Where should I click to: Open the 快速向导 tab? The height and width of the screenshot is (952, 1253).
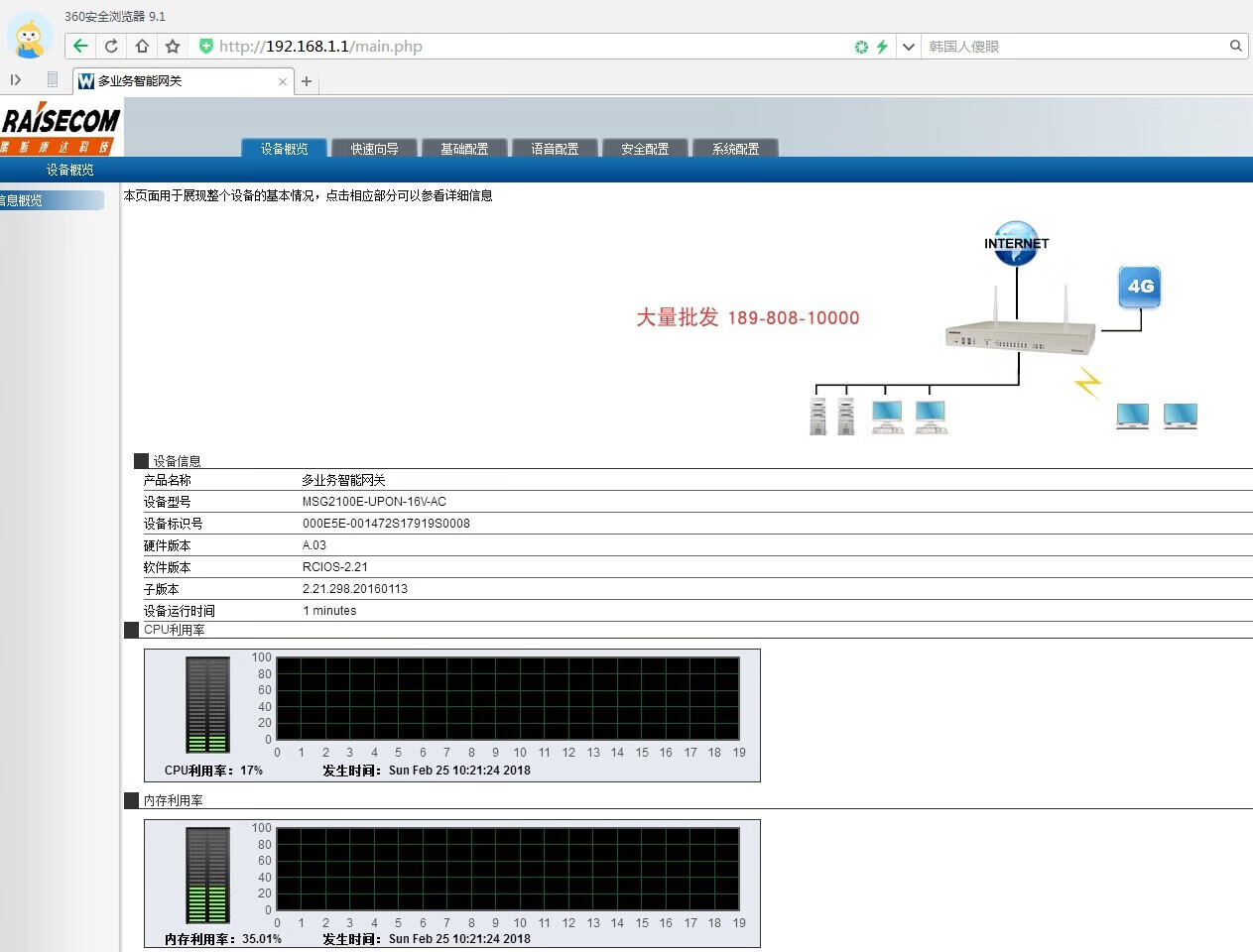tap(374, 149)
